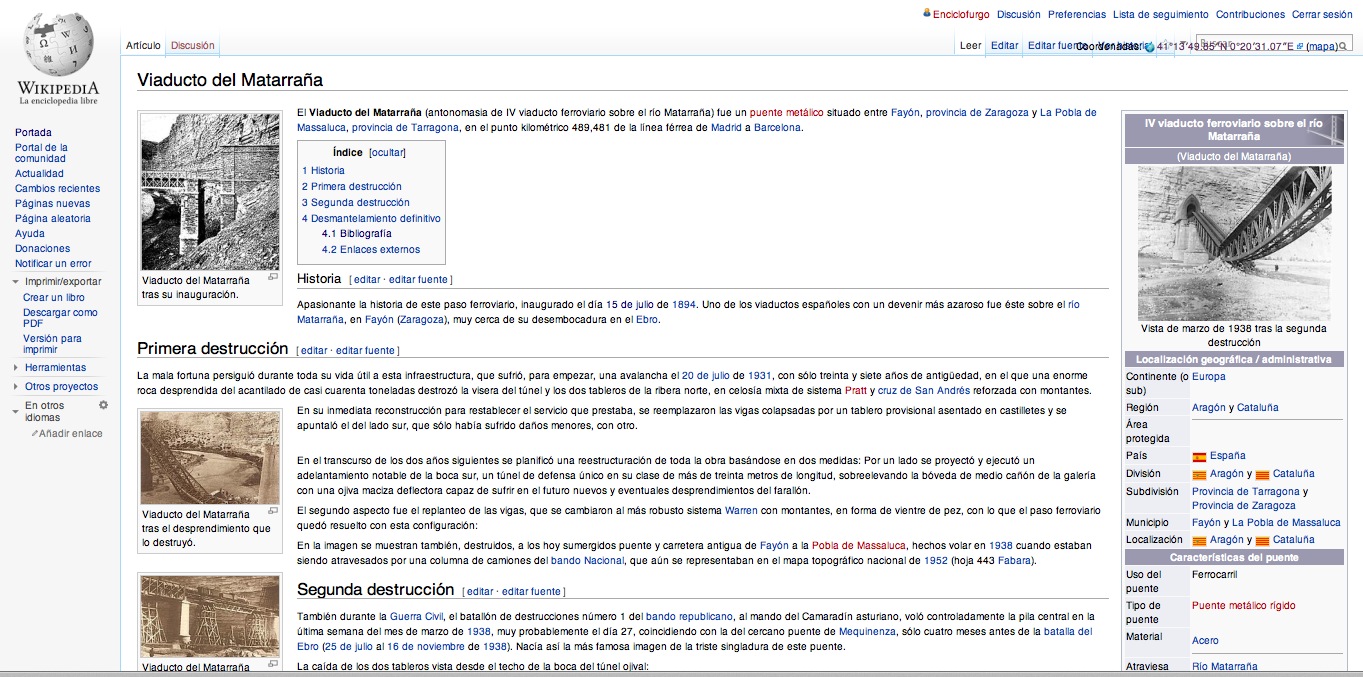Open Preferencias in the user menu

[1077, 14]
